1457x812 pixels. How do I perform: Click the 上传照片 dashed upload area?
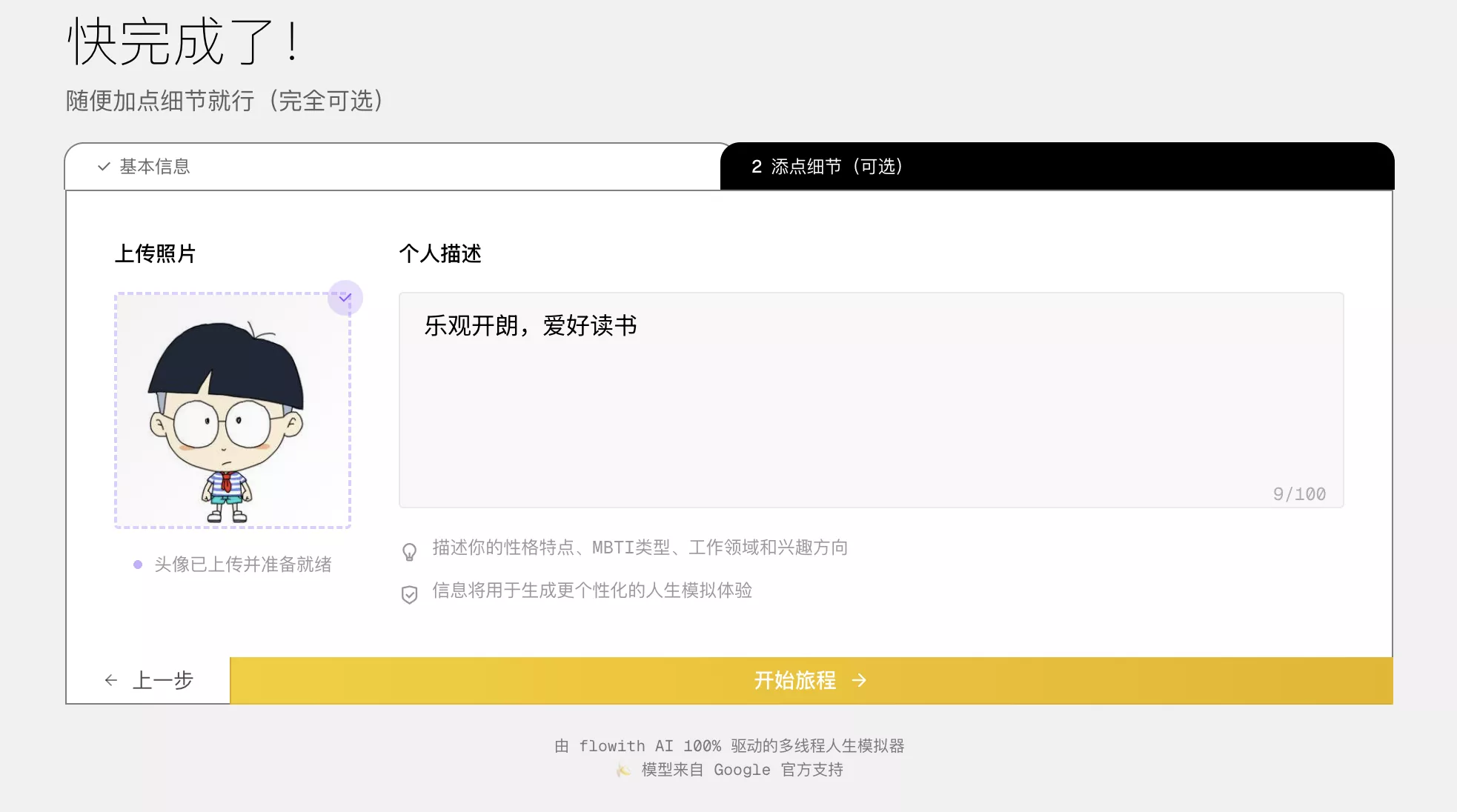click(x=232, y=410)
